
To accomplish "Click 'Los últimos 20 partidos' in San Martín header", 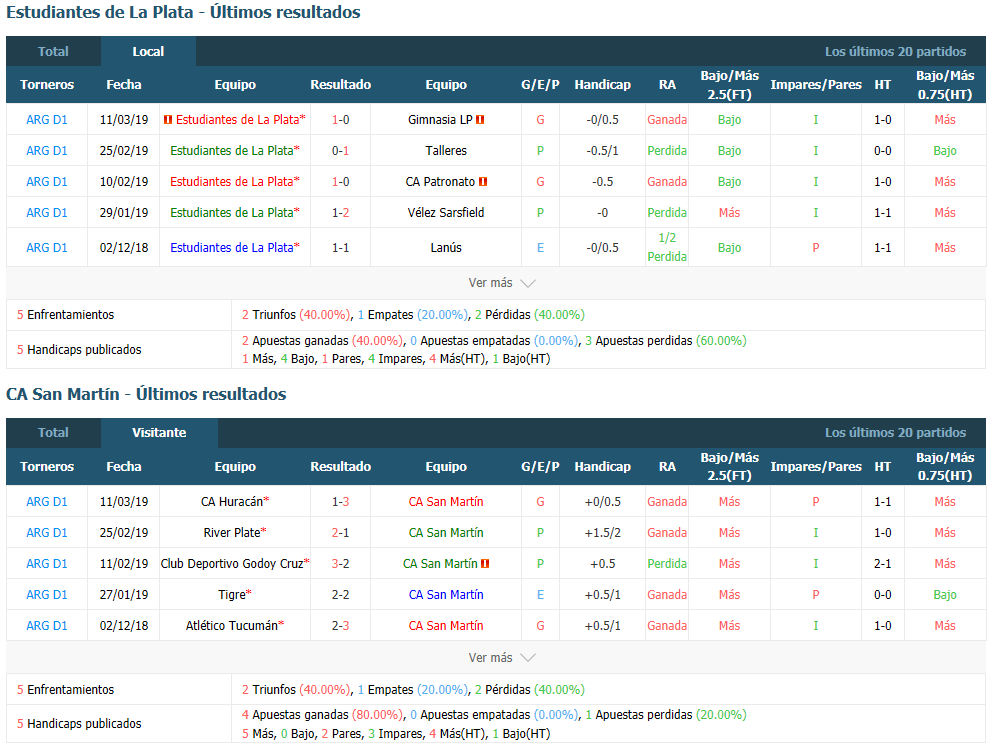I will tap(895, 433).
